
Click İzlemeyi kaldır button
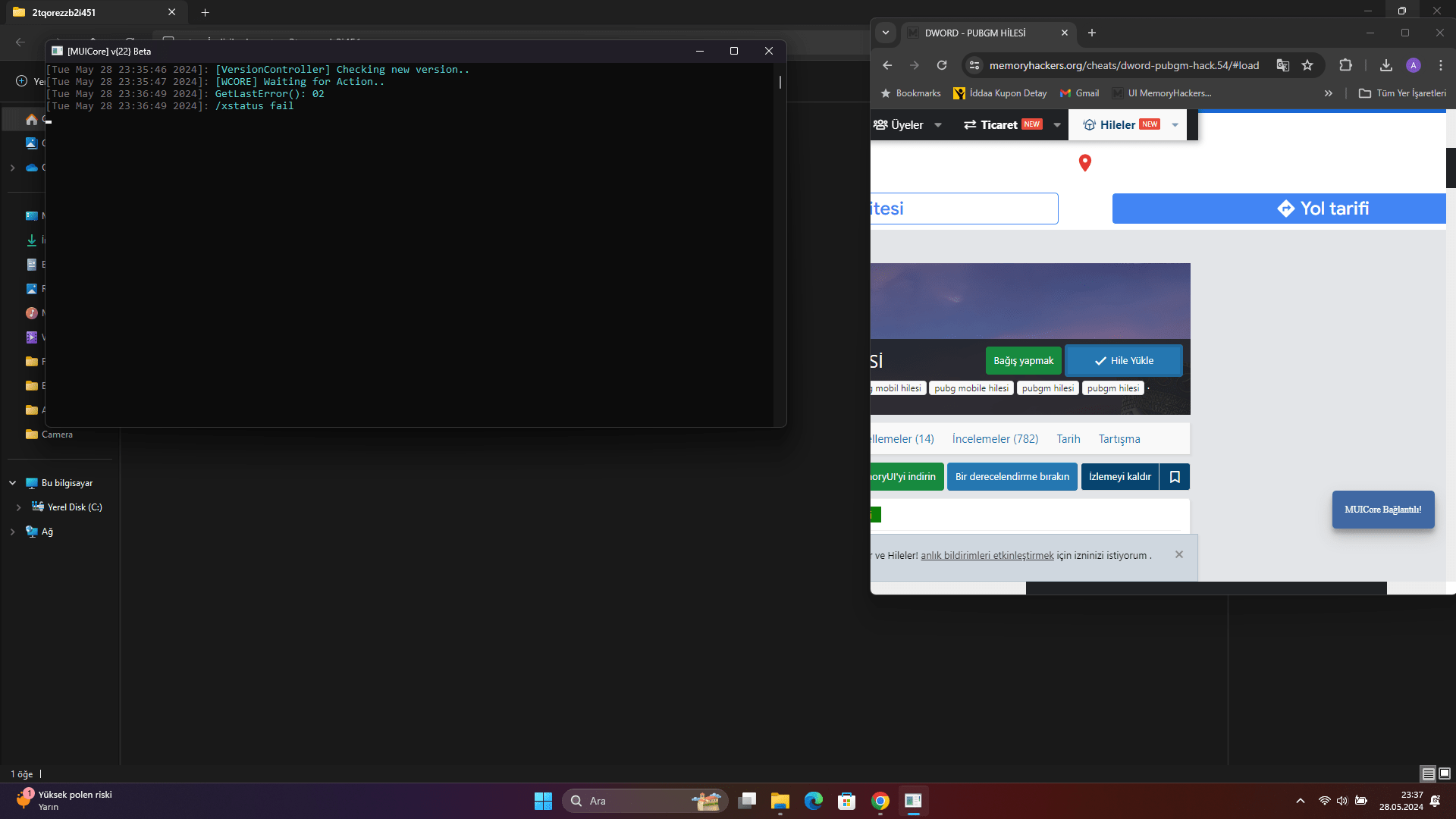coord(1120,477)
